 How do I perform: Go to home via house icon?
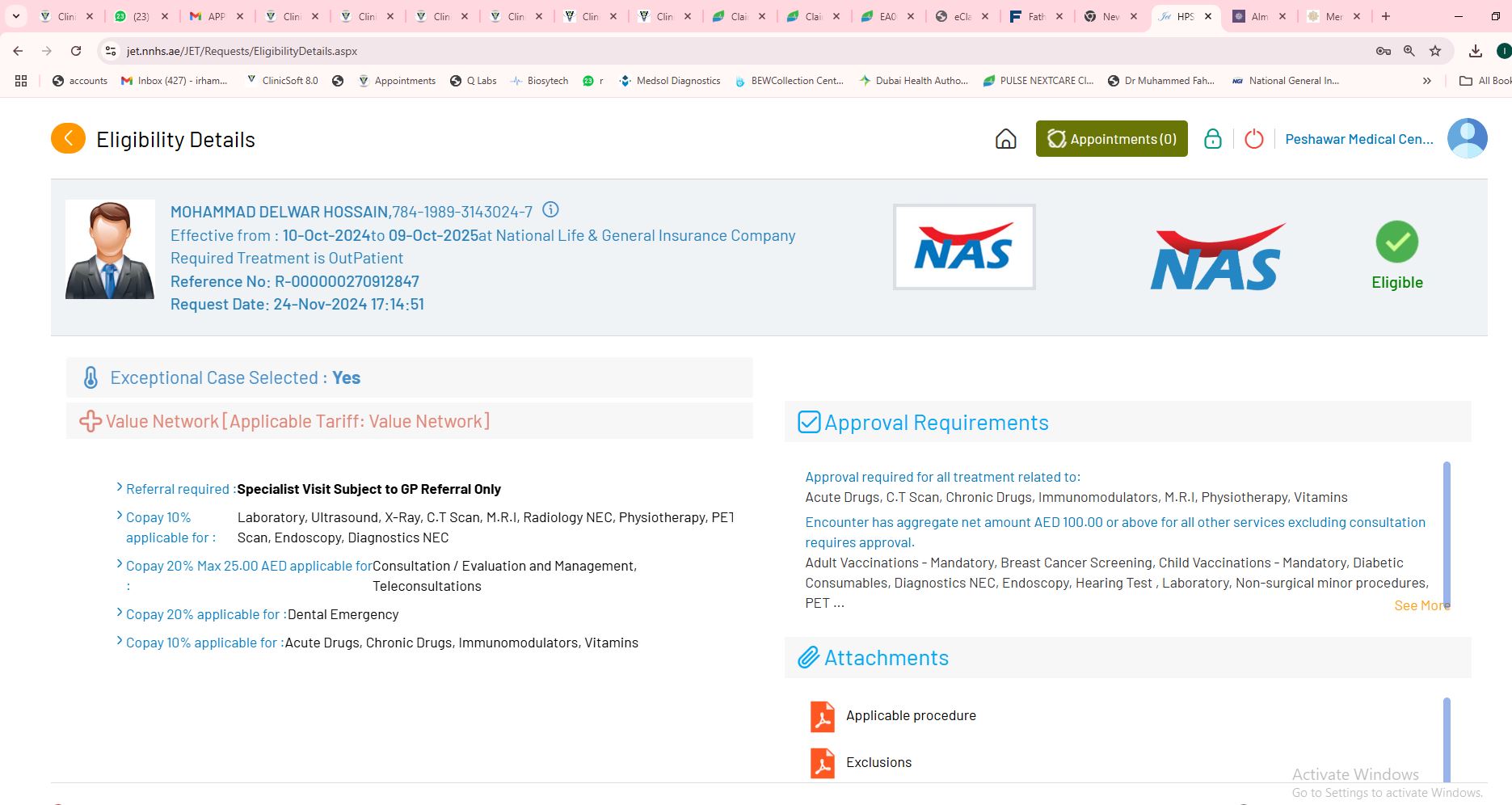[1005, 139]
